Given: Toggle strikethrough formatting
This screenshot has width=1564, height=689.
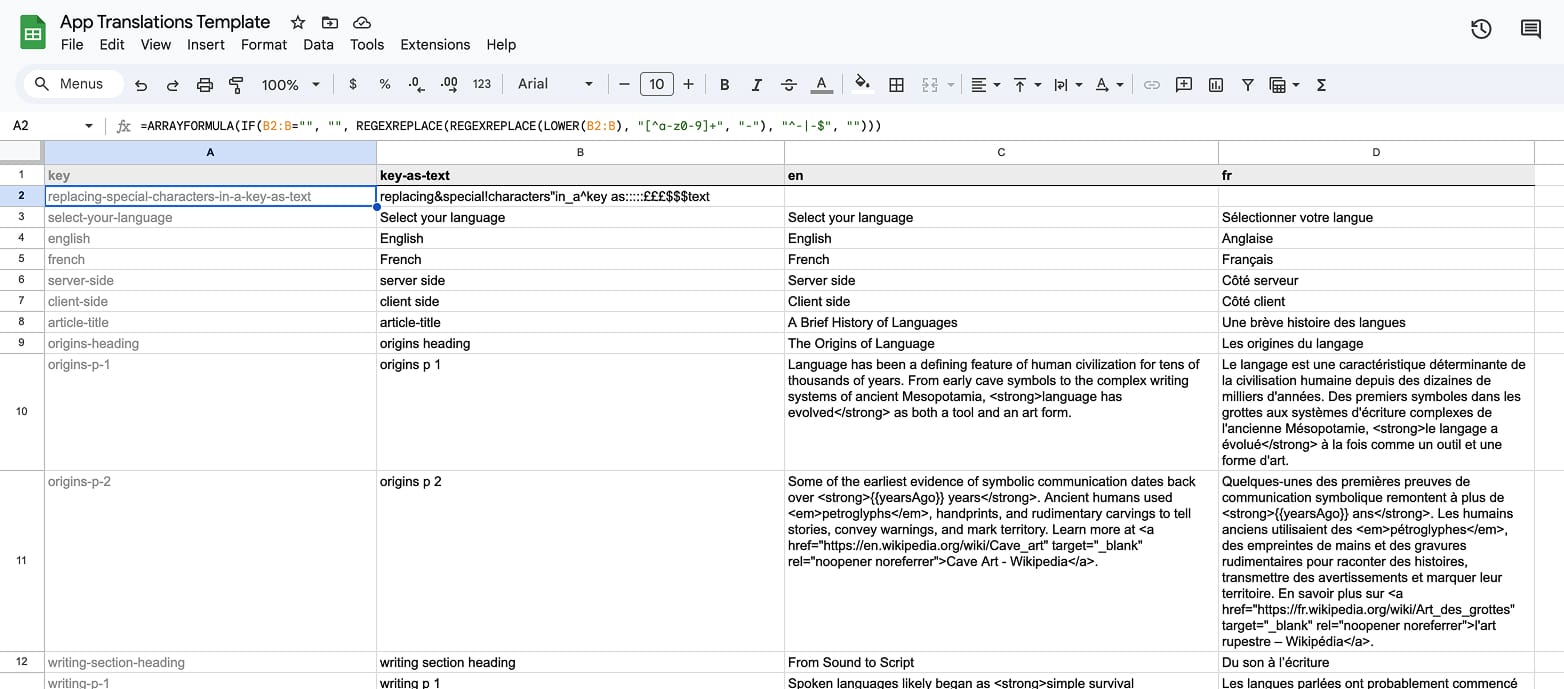Looking at the screenshot, I should tap(788, 85).
